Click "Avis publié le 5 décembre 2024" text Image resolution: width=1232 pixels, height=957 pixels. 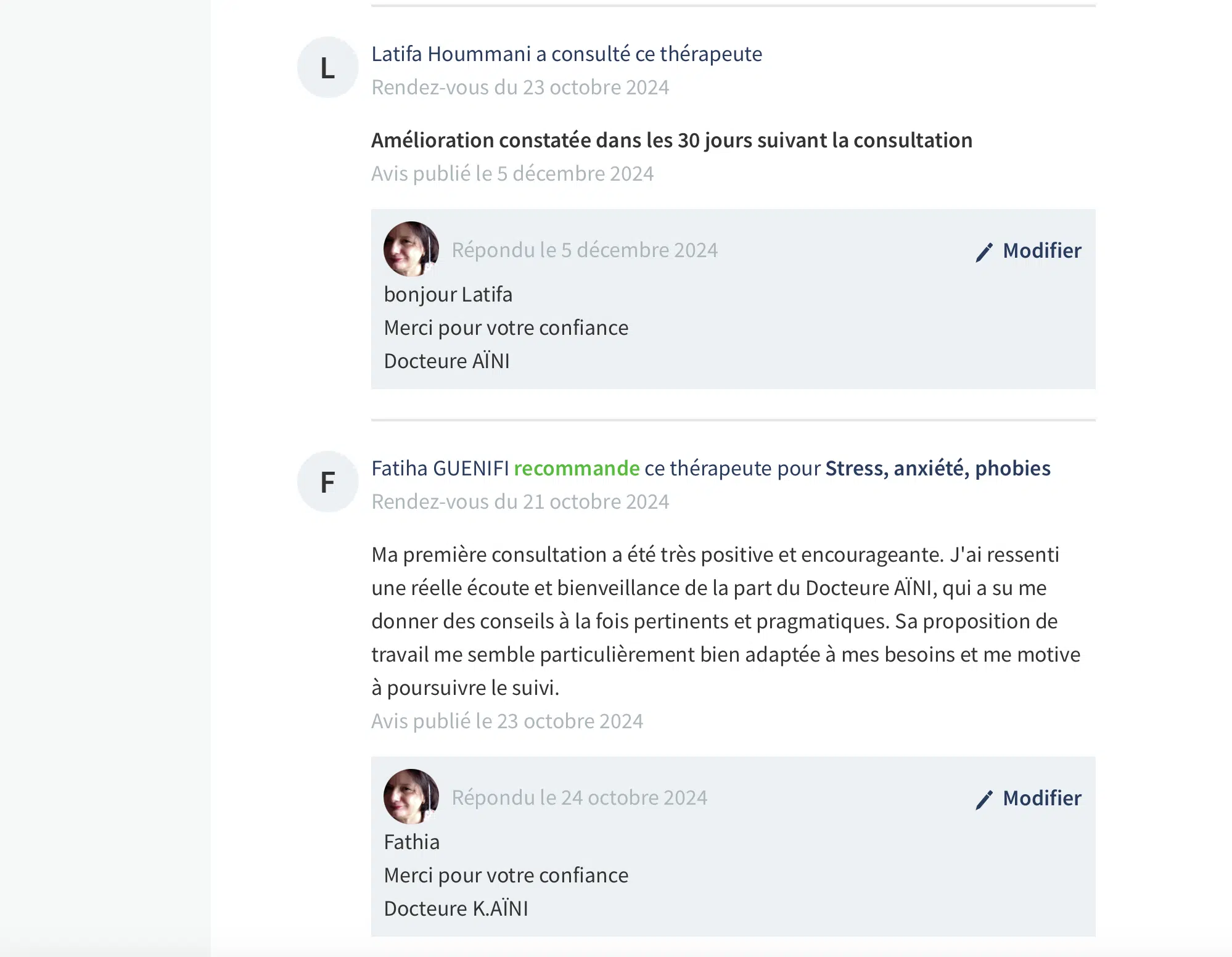pyautogui.click(x=512, y=174)
